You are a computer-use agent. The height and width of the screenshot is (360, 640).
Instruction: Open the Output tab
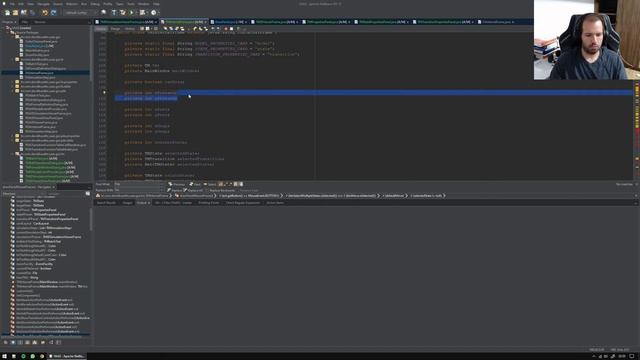tap(143, 202)
